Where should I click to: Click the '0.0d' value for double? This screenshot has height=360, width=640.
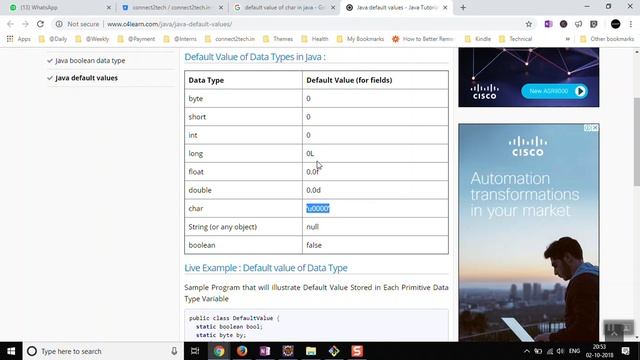313,190
